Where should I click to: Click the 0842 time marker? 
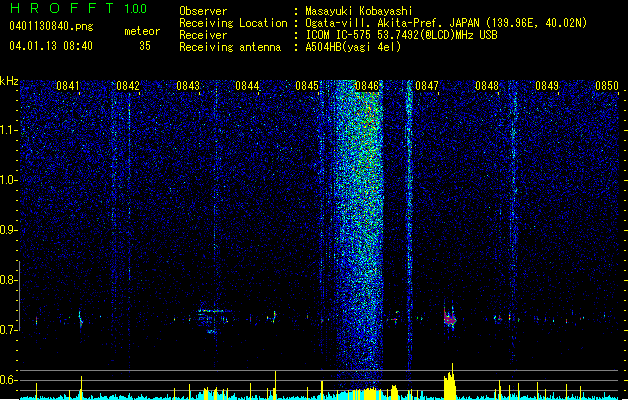pyautogui.click(x=128, y=86)
